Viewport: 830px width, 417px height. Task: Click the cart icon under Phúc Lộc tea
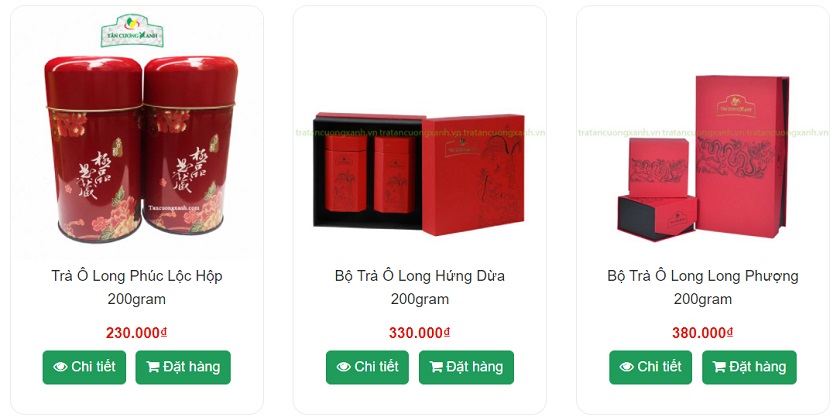[153, 367]
